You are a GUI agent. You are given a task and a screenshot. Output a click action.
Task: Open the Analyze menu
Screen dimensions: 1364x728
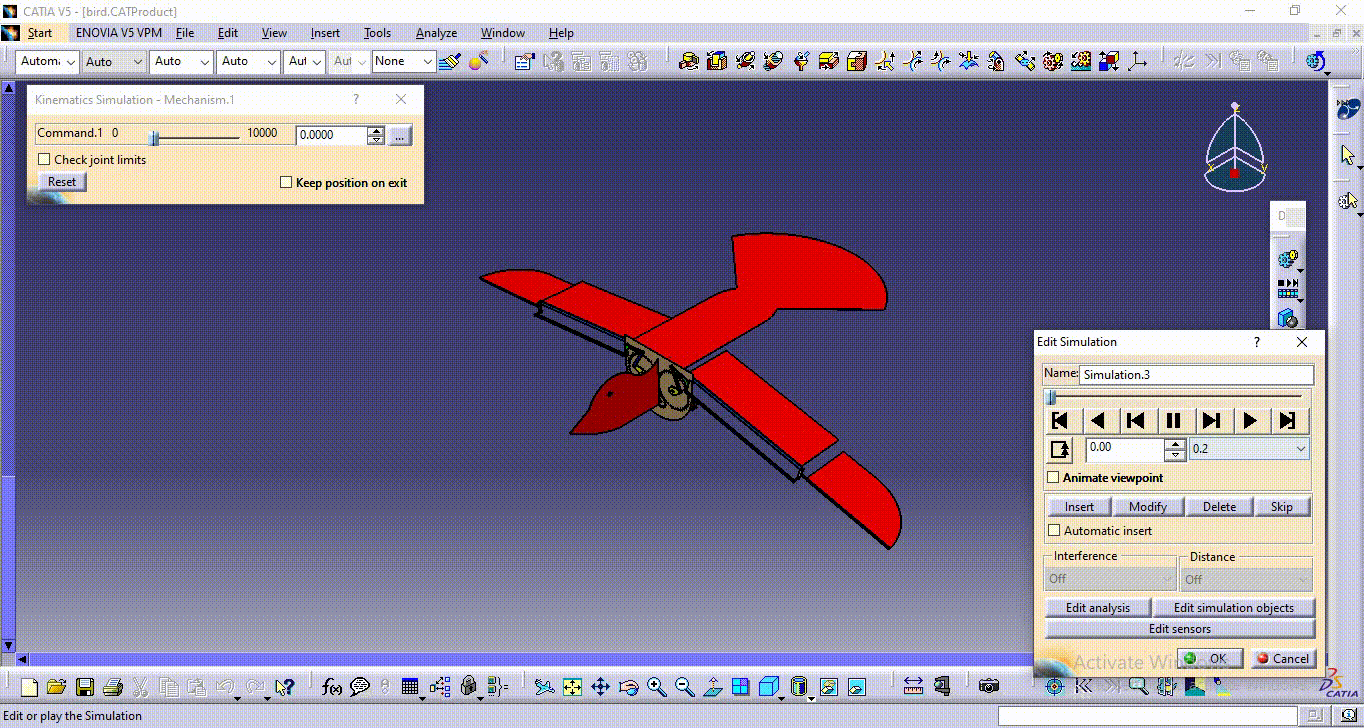point(436,33)
